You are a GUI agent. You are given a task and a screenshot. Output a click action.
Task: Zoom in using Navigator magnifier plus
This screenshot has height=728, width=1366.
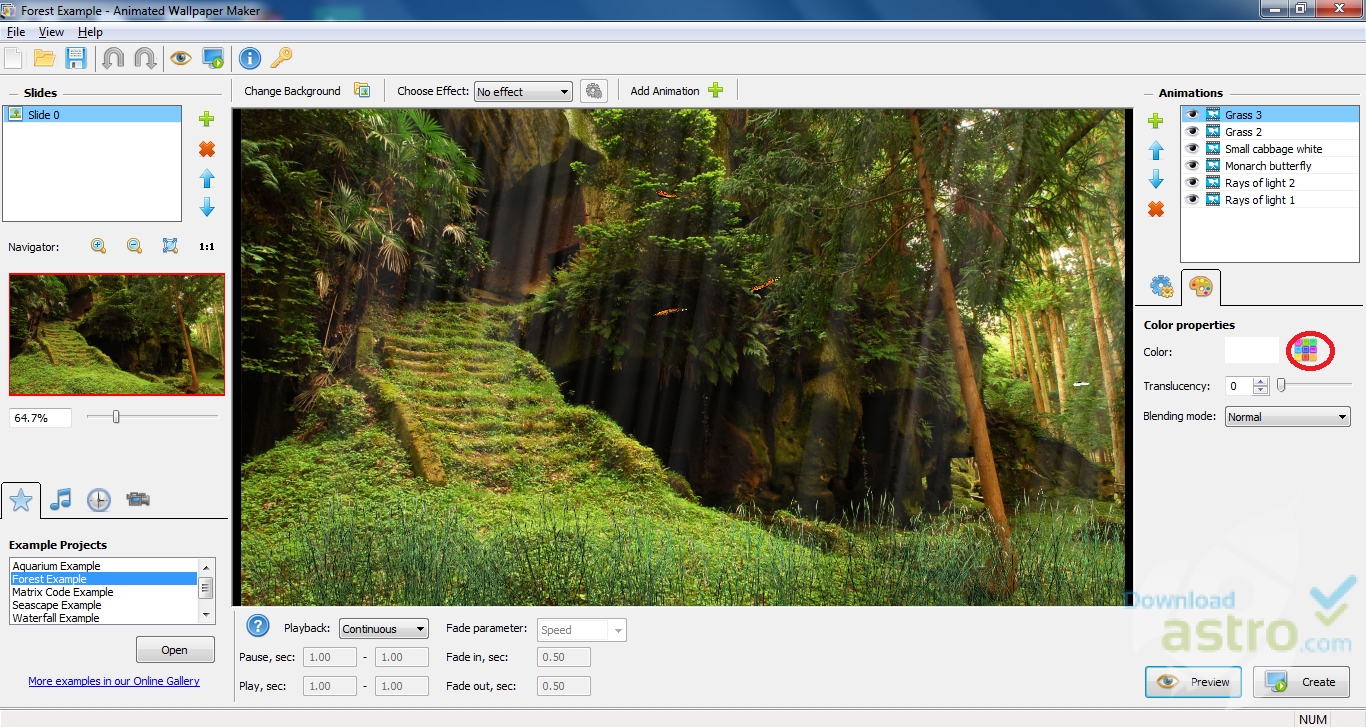click(98, 246)
